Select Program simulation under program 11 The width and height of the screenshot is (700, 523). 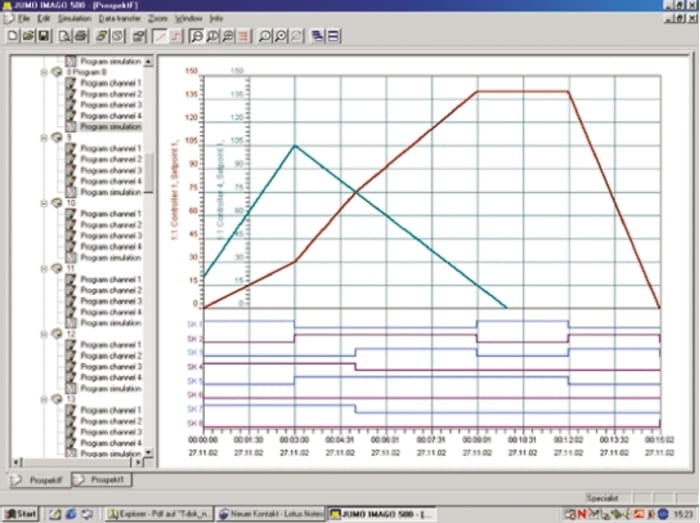click(x=111, y=323)
